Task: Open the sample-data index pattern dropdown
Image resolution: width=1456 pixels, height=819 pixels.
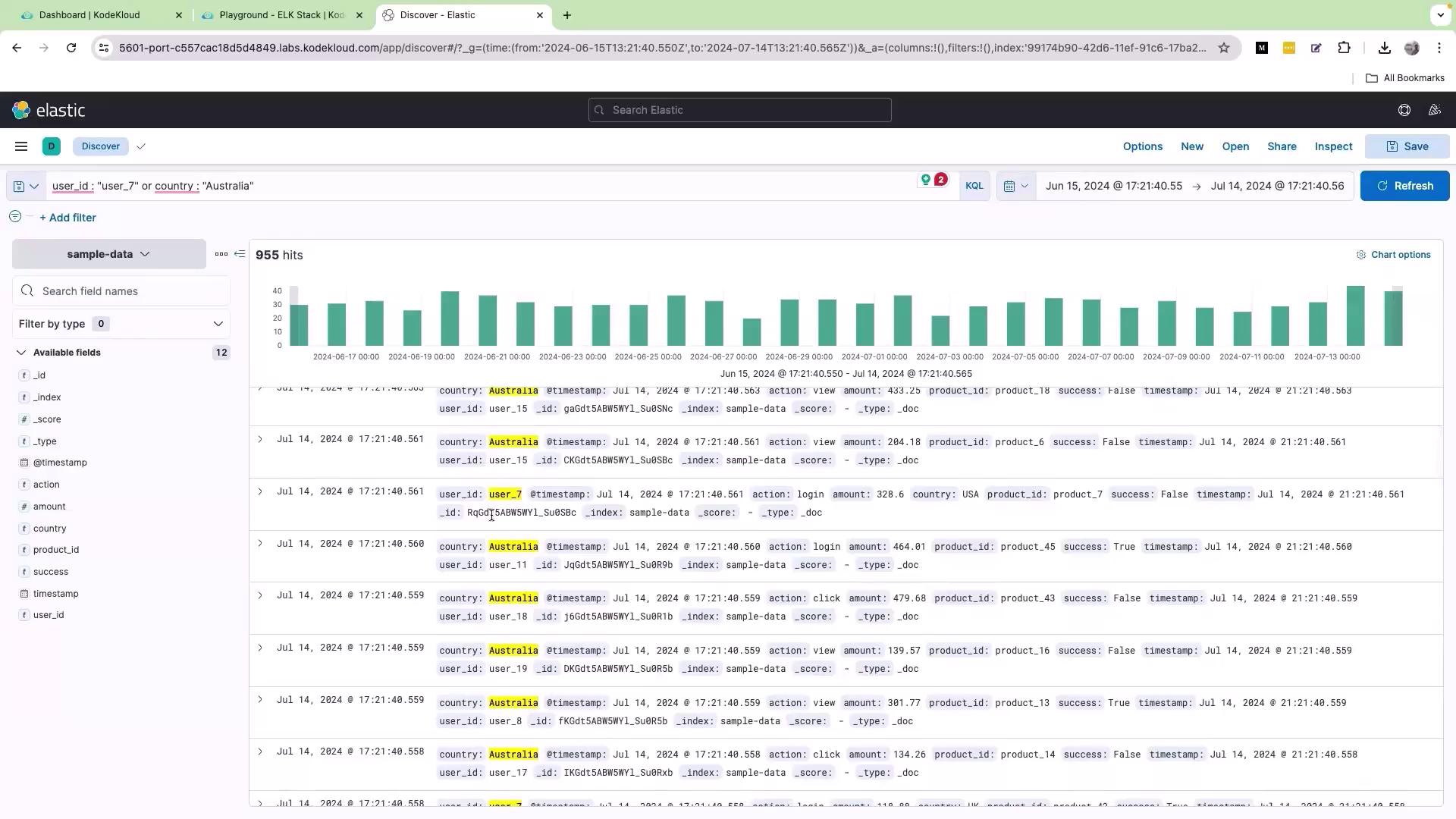Action: click(108, 254)
